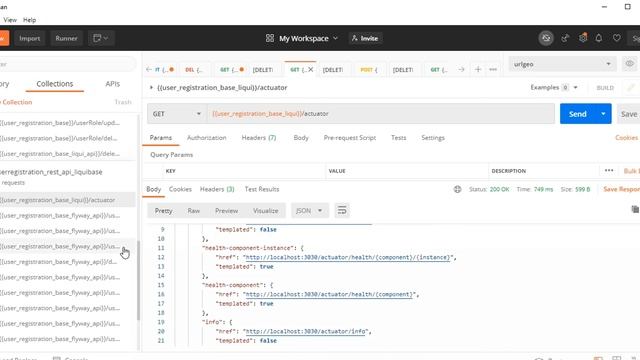The height and width of the screenshot is (360, 640).
Task: Open the Help menu
Action: click(x=29, y=20)
